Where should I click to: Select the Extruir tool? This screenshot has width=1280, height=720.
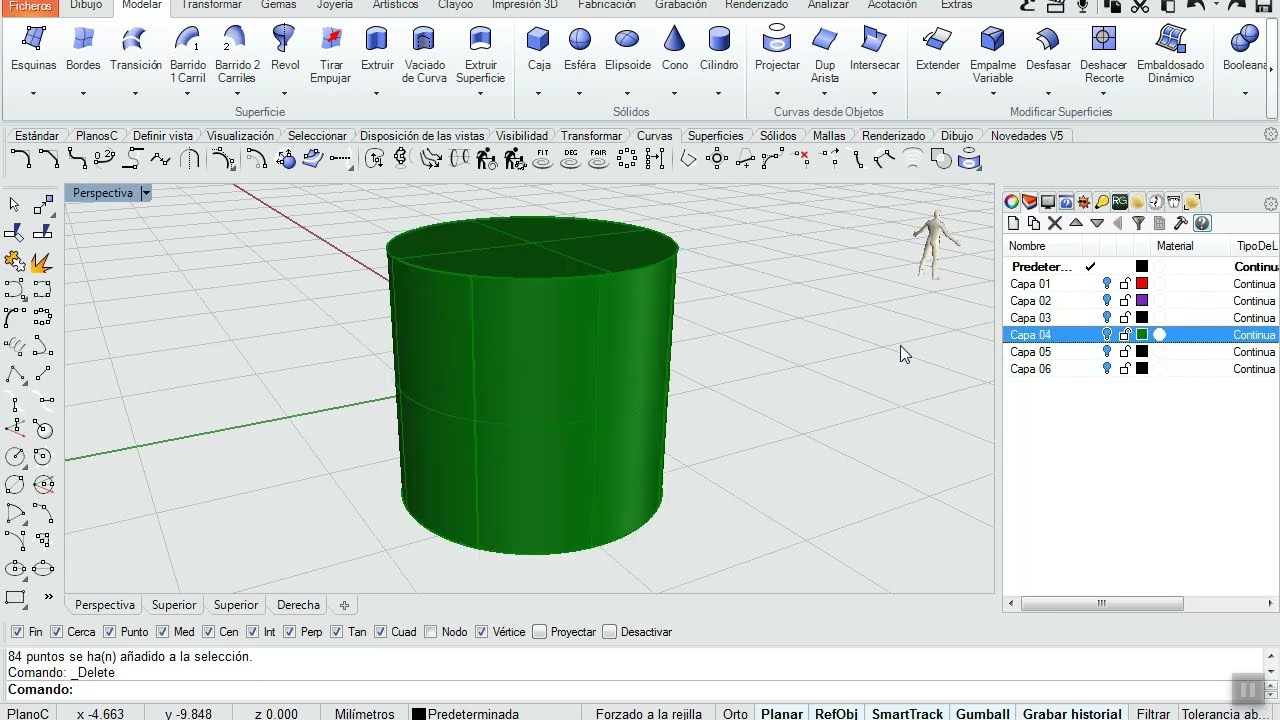coord(377,49)
